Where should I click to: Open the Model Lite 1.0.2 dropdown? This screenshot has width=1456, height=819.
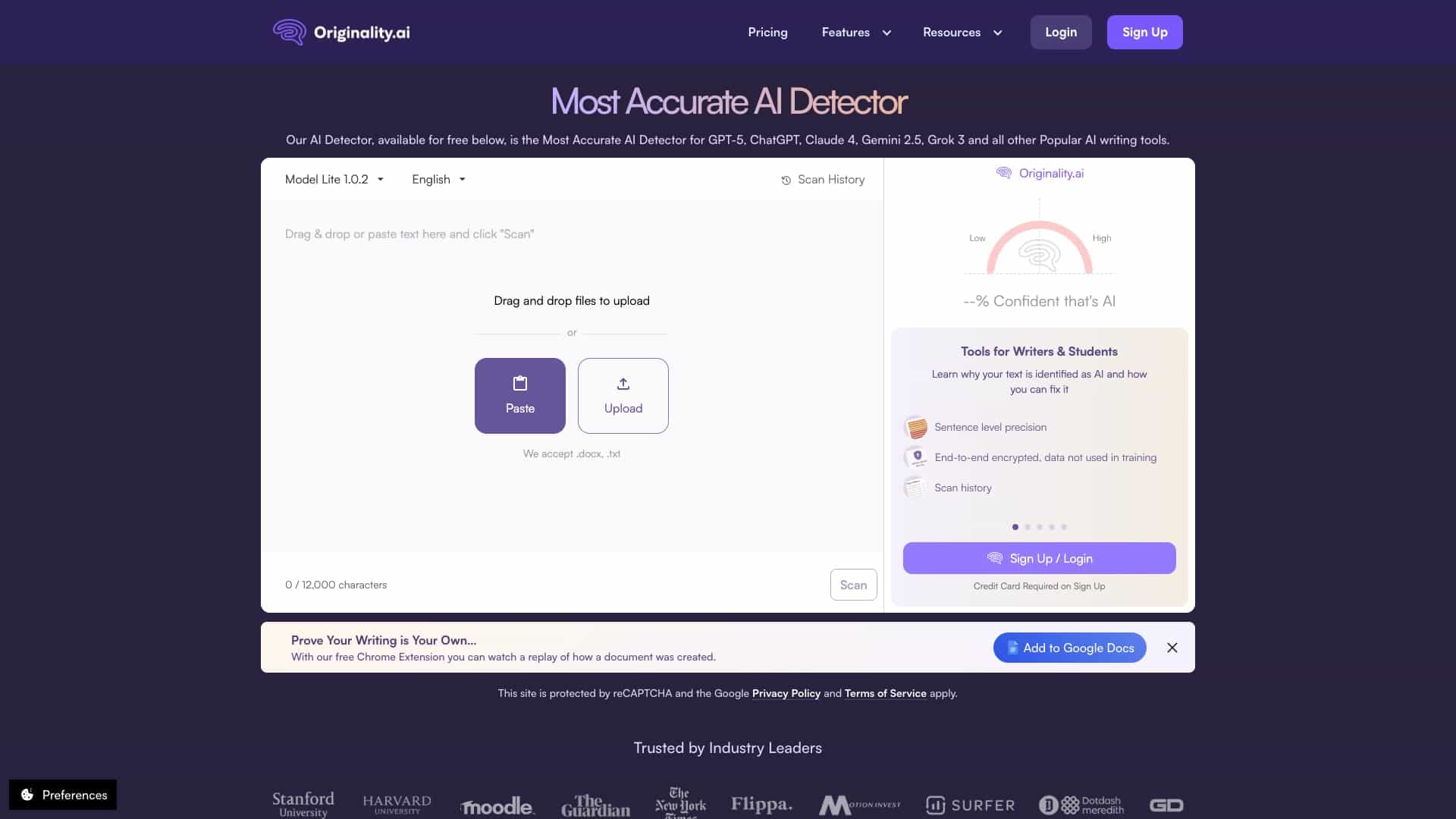(x=334, y=180)
